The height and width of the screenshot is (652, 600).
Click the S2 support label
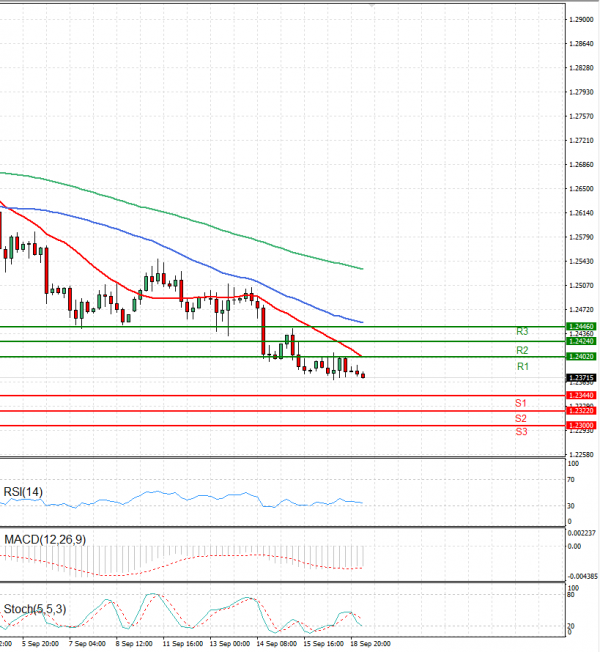(x=521, y=418)
